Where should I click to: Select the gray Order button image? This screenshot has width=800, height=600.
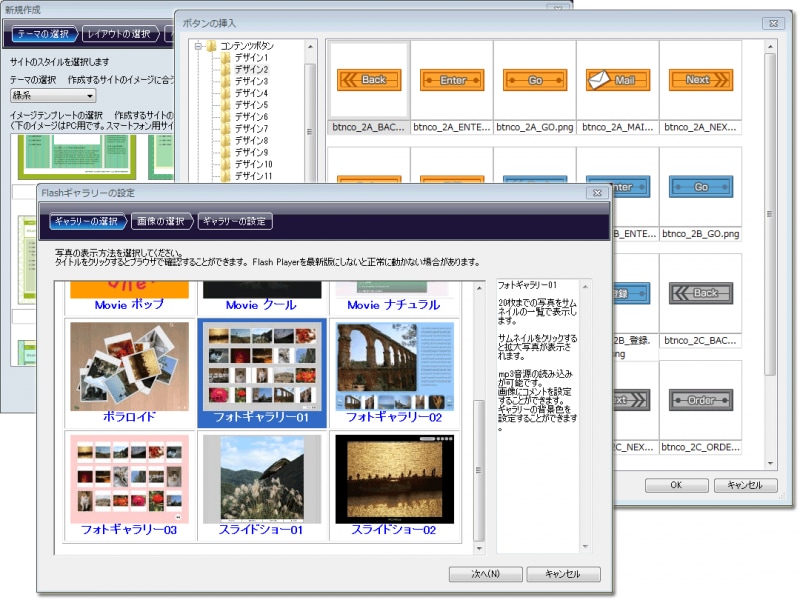click(701, 401)
